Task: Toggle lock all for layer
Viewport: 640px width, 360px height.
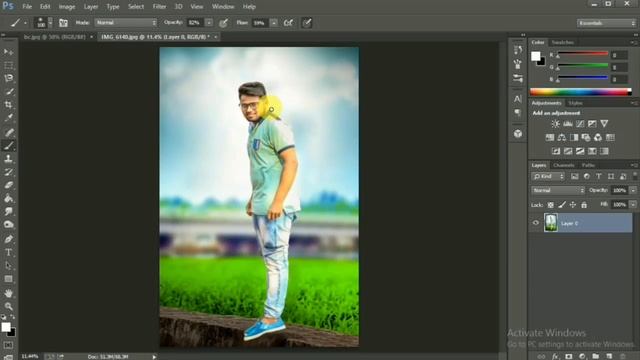Action: point(584,205)
